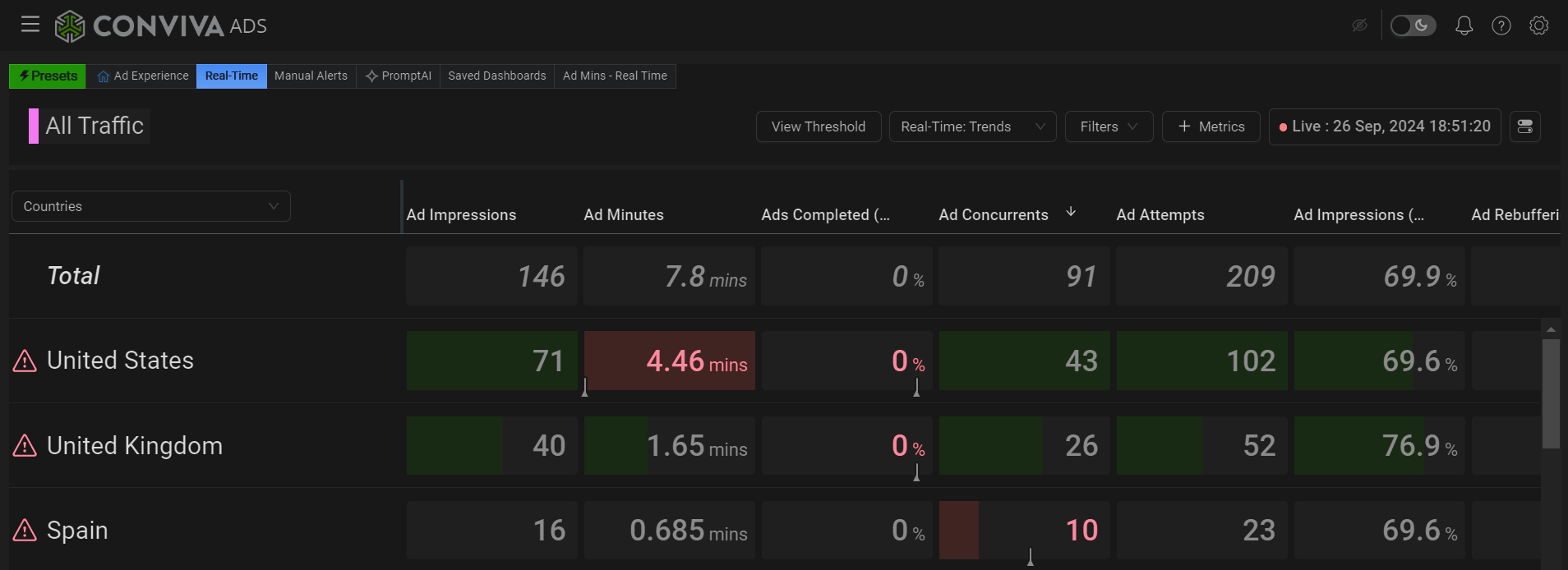Open the hamburger navigation menu
This screenshot has width=1568, height=570.
pos(30,25)
